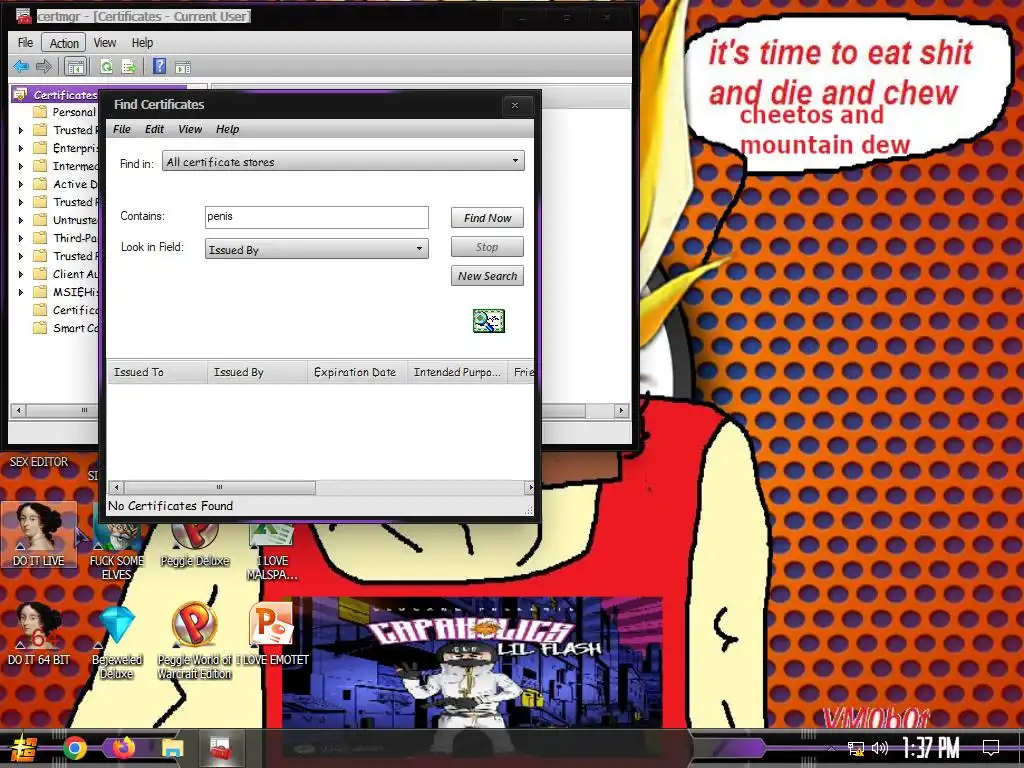This screenshot has width=1024, height=768.
Task: Click certmgr right scroll arrow
Action: pos(621,410)
